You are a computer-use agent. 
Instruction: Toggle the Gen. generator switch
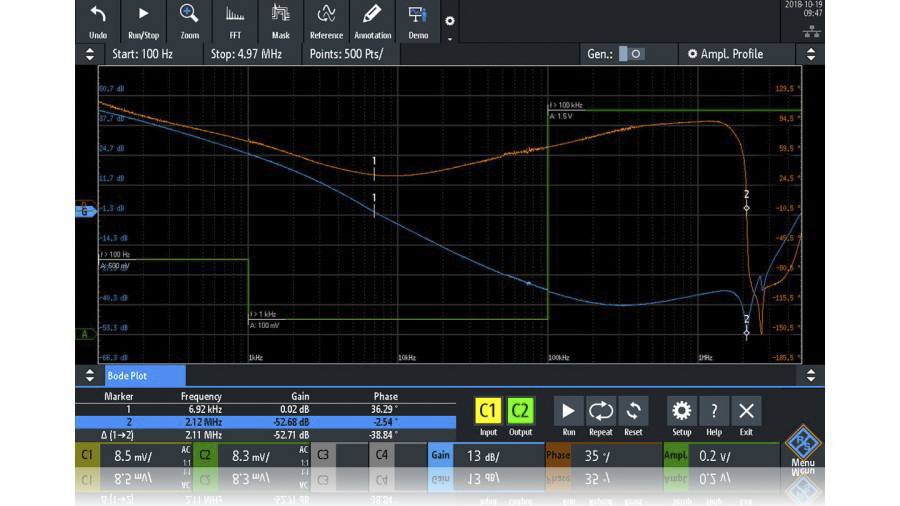tap(630, 54)
